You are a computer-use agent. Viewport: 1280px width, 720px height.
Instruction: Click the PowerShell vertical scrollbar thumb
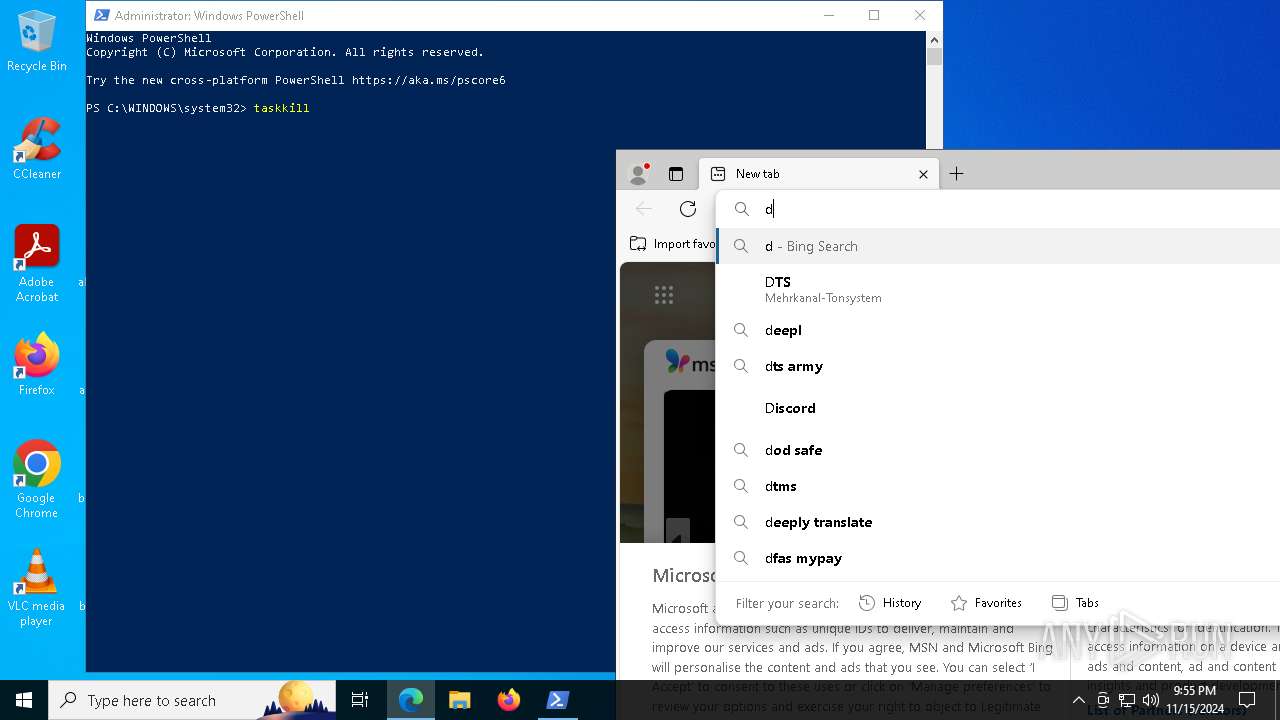pos(934,57)
